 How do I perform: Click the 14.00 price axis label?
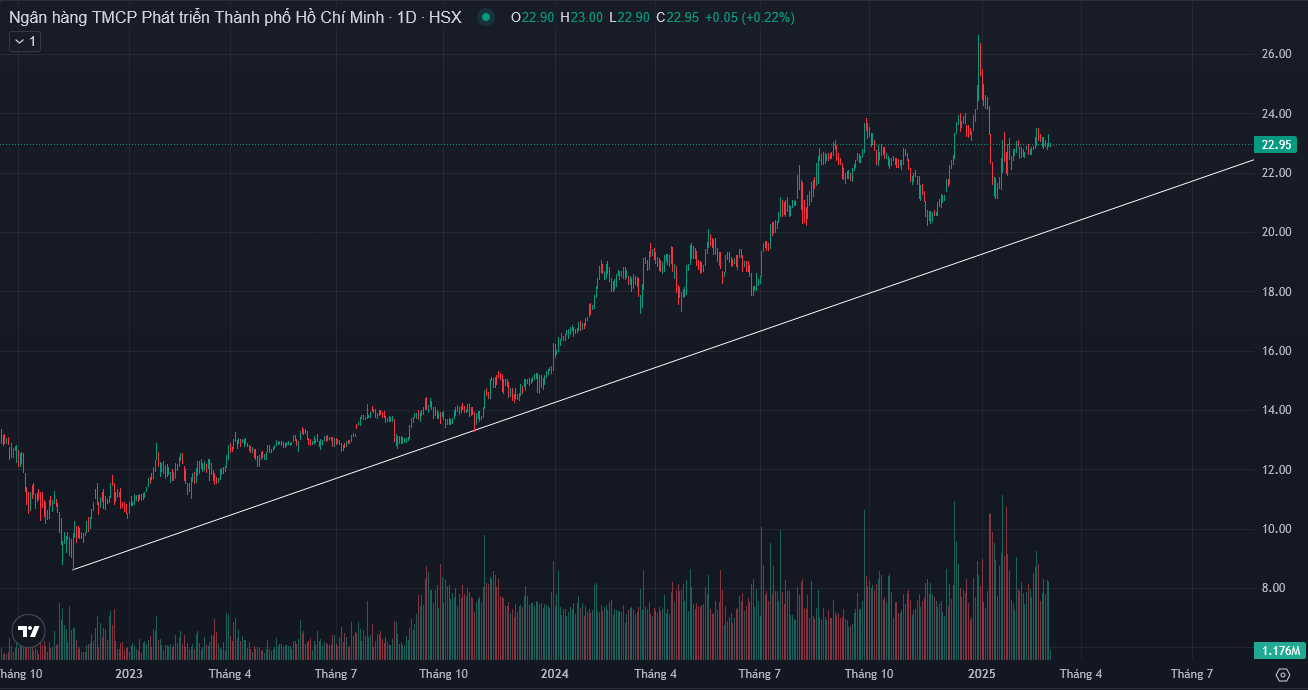[1275, 410]
